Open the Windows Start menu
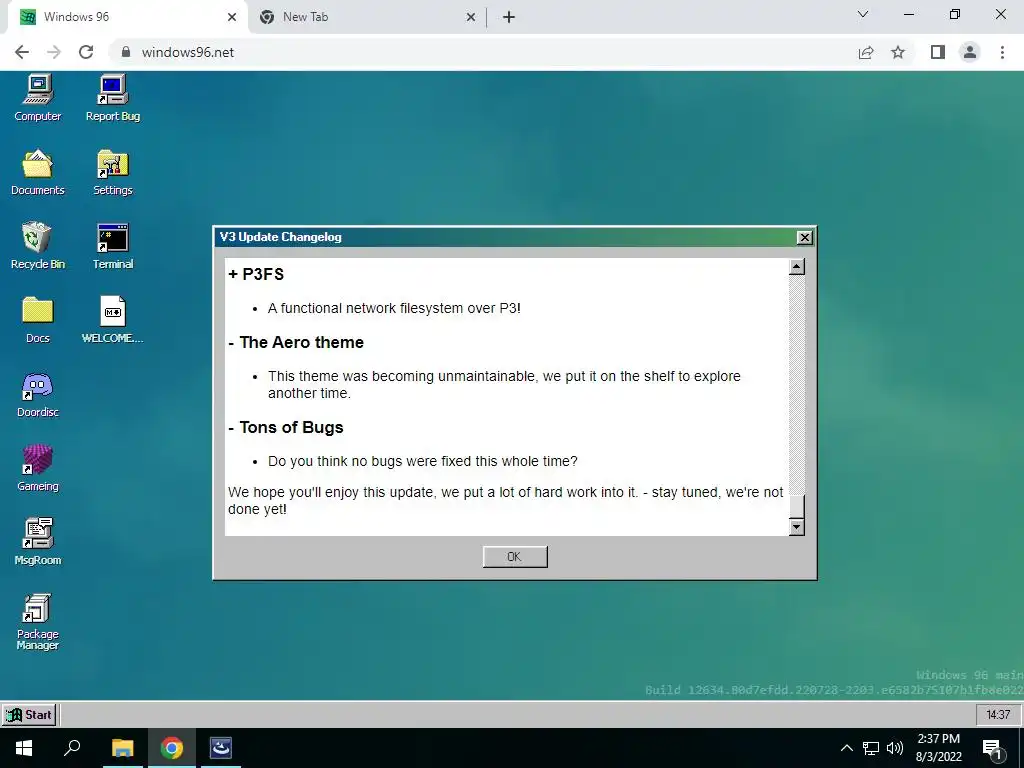 [24, 748]
